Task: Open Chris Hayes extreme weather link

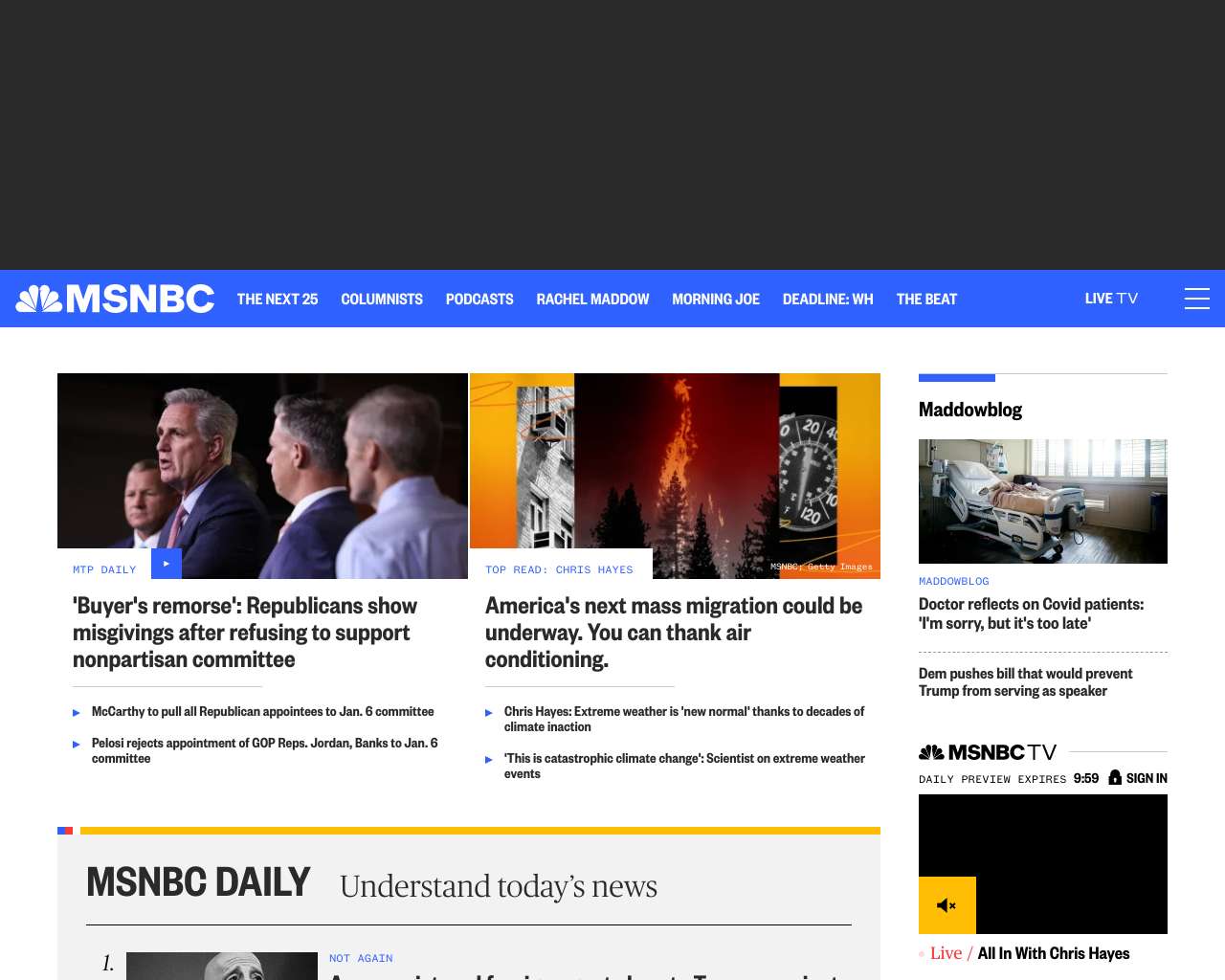Action: point(684,719)
